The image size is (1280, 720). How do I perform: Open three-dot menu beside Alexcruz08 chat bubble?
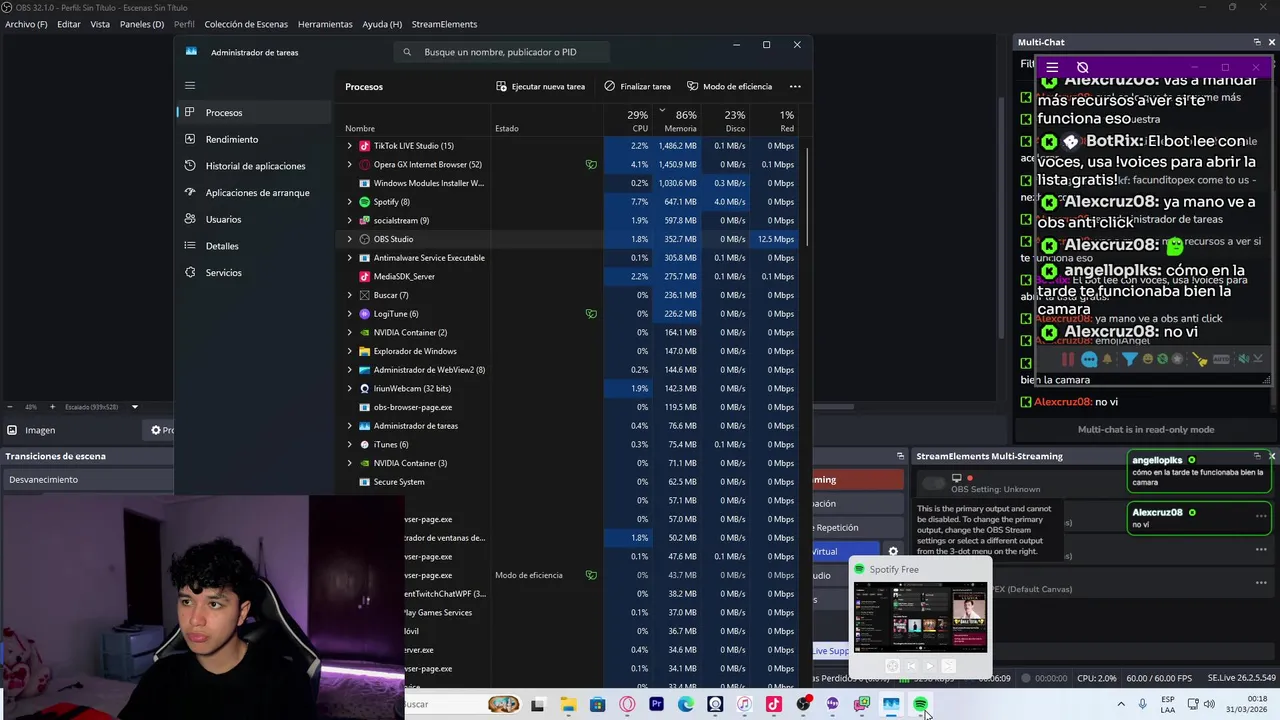point(1261,517)
